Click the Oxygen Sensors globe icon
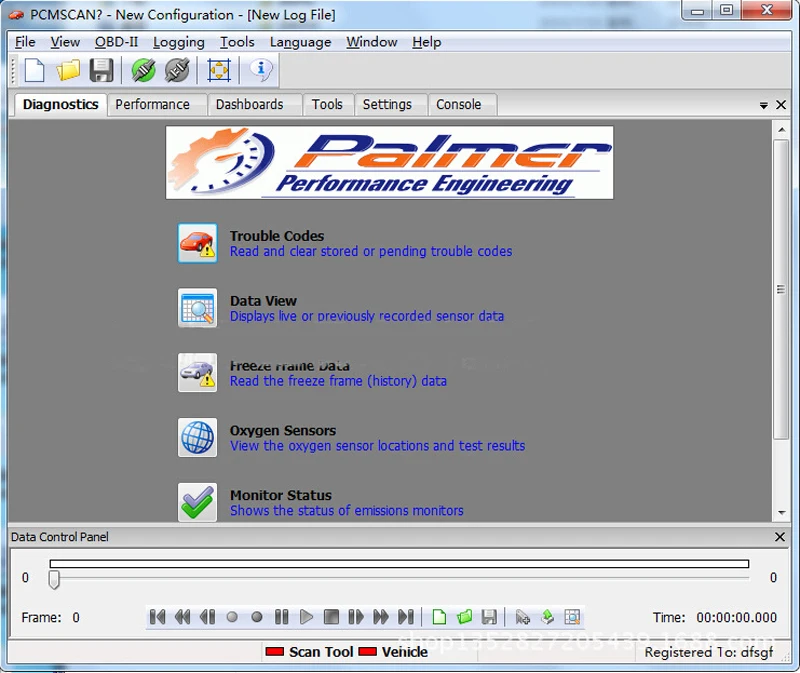The height and width of the screenshot is (673, 800). [x=197, y=437]
